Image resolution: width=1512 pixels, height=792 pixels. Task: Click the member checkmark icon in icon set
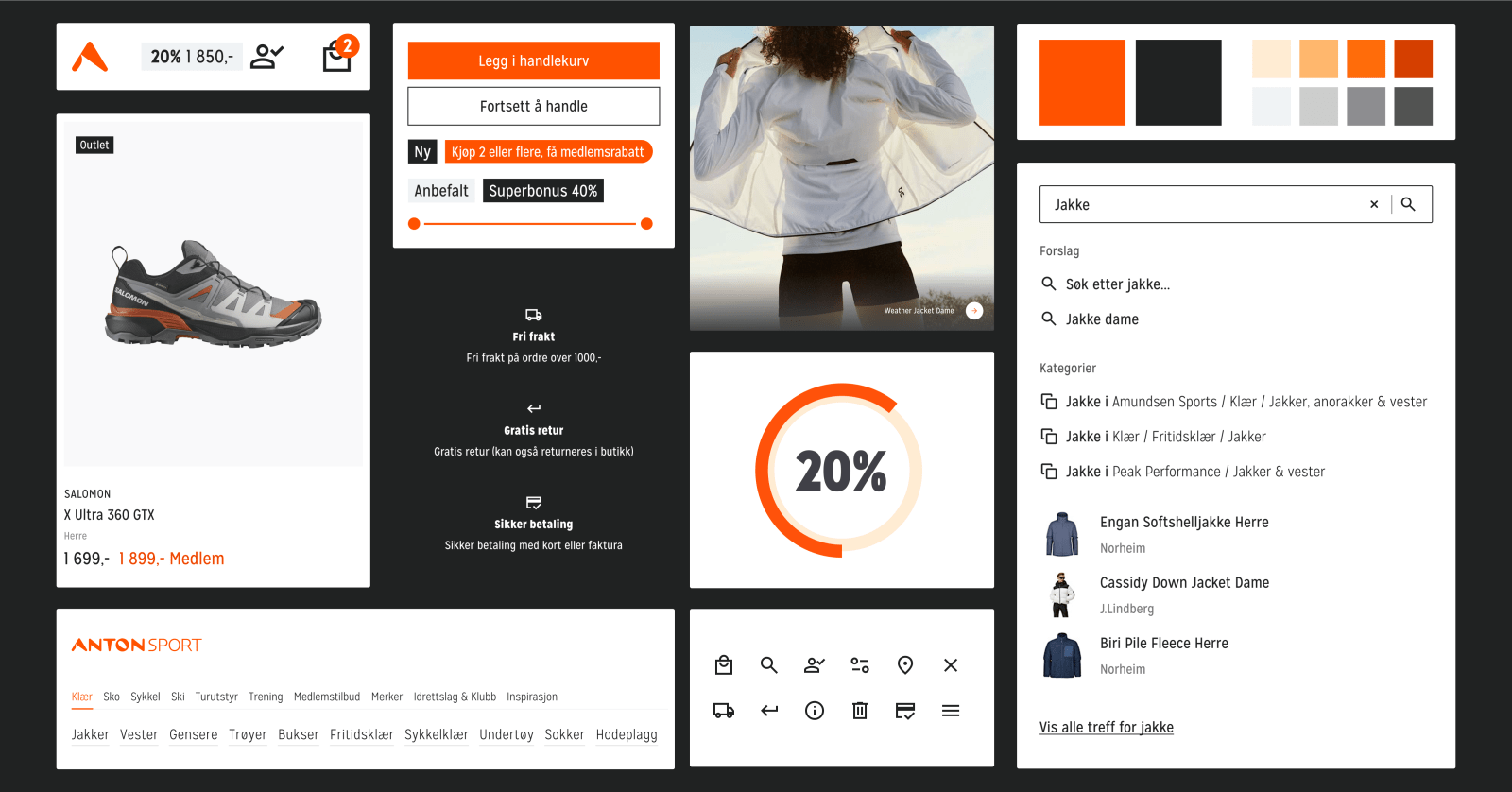point(815,665)
